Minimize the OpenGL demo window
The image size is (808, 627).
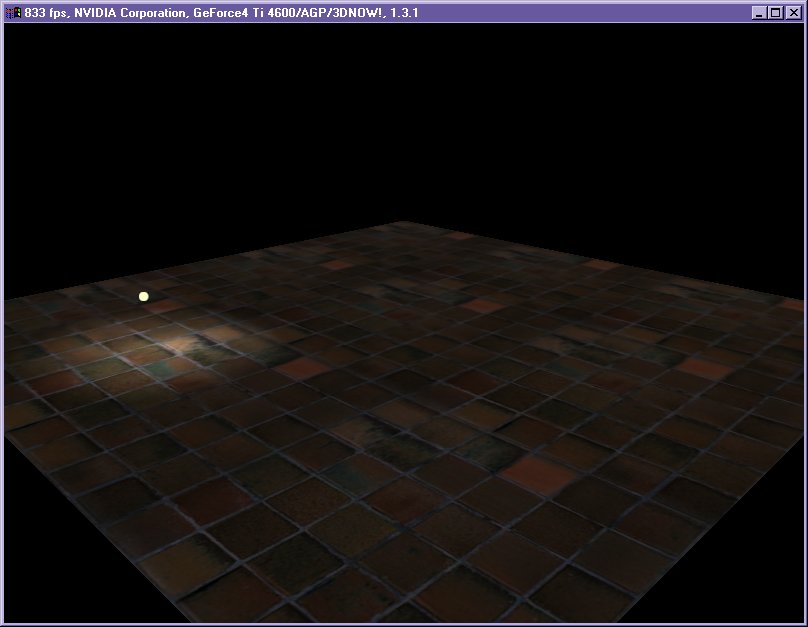click(759, 13)
